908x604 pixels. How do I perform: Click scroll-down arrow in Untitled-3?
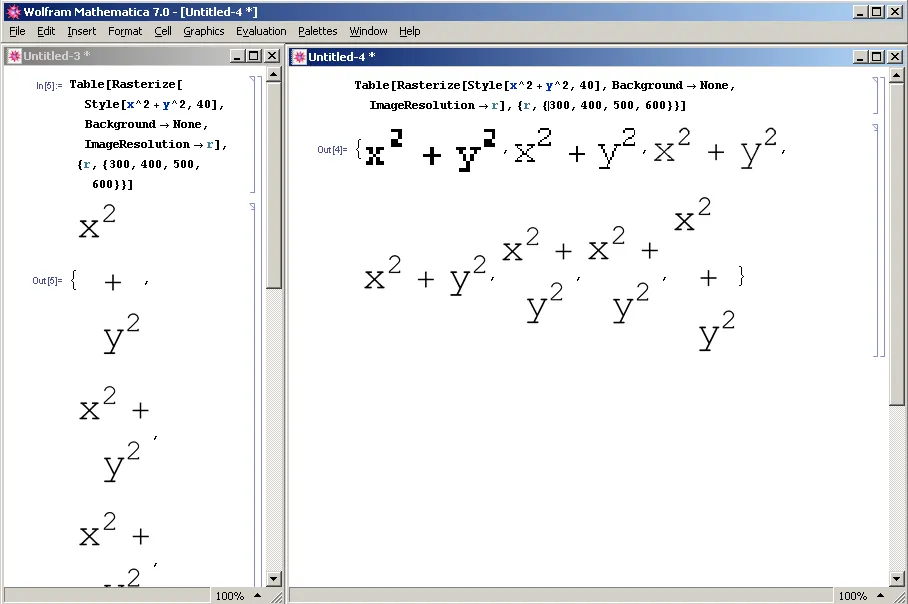coord(274,579)
